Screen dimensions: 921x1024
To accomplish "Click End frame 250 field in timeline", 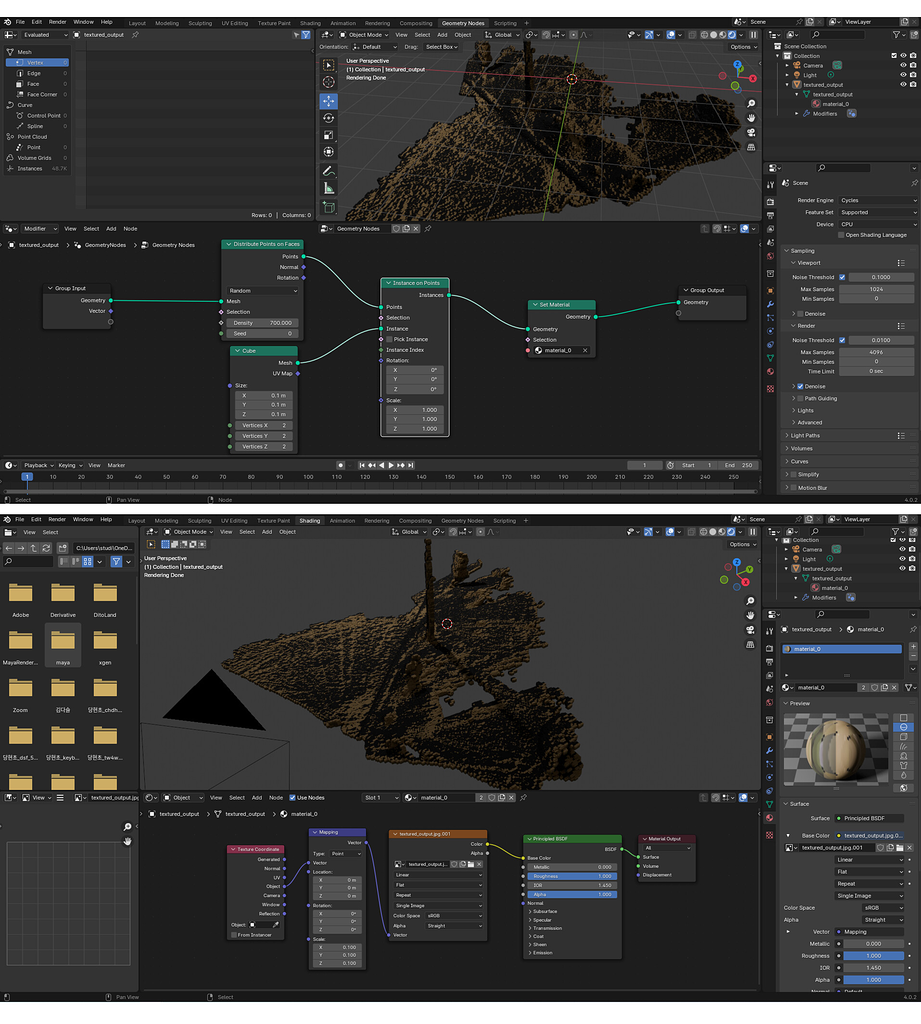I will (738, 466).
